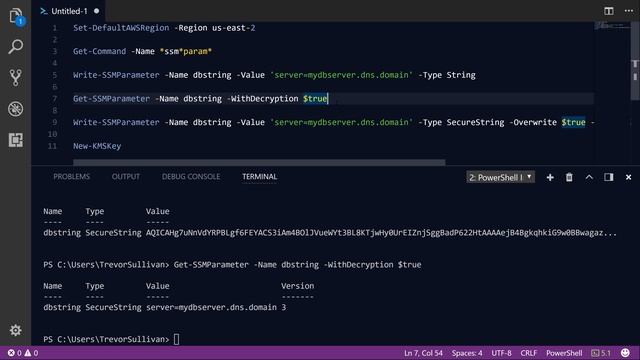Click line number 11 in gutter
The width and height of the screenshot is (640, 360).
click(x=52, y=146)
